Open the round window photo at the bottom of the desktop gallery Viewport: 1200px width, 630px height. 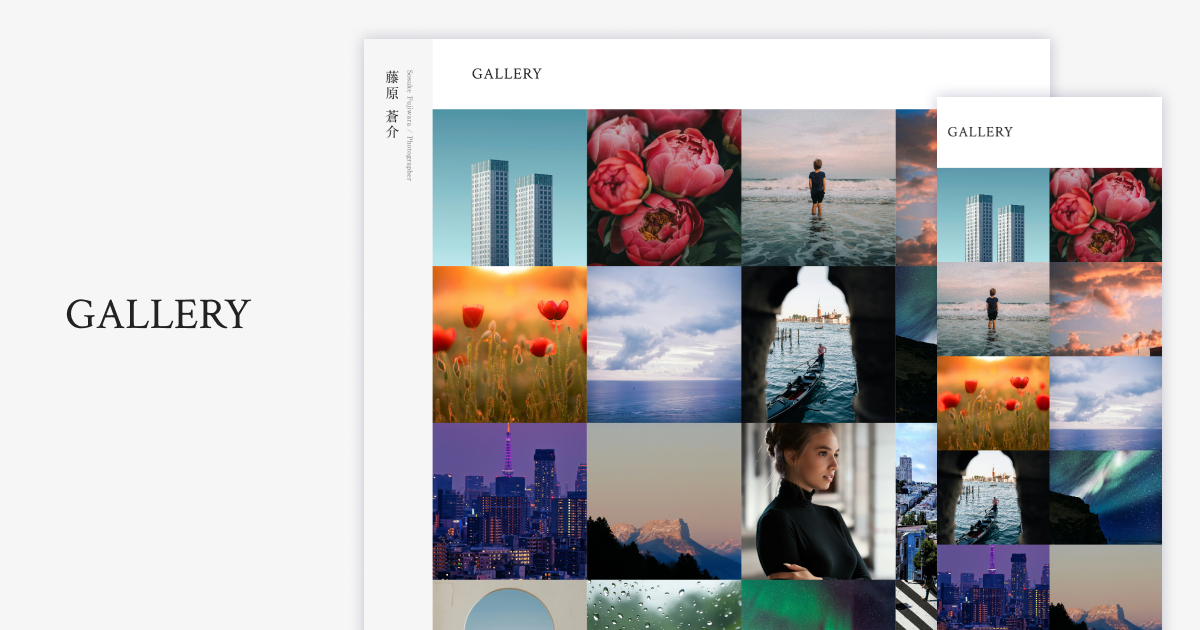pos(510,605)
